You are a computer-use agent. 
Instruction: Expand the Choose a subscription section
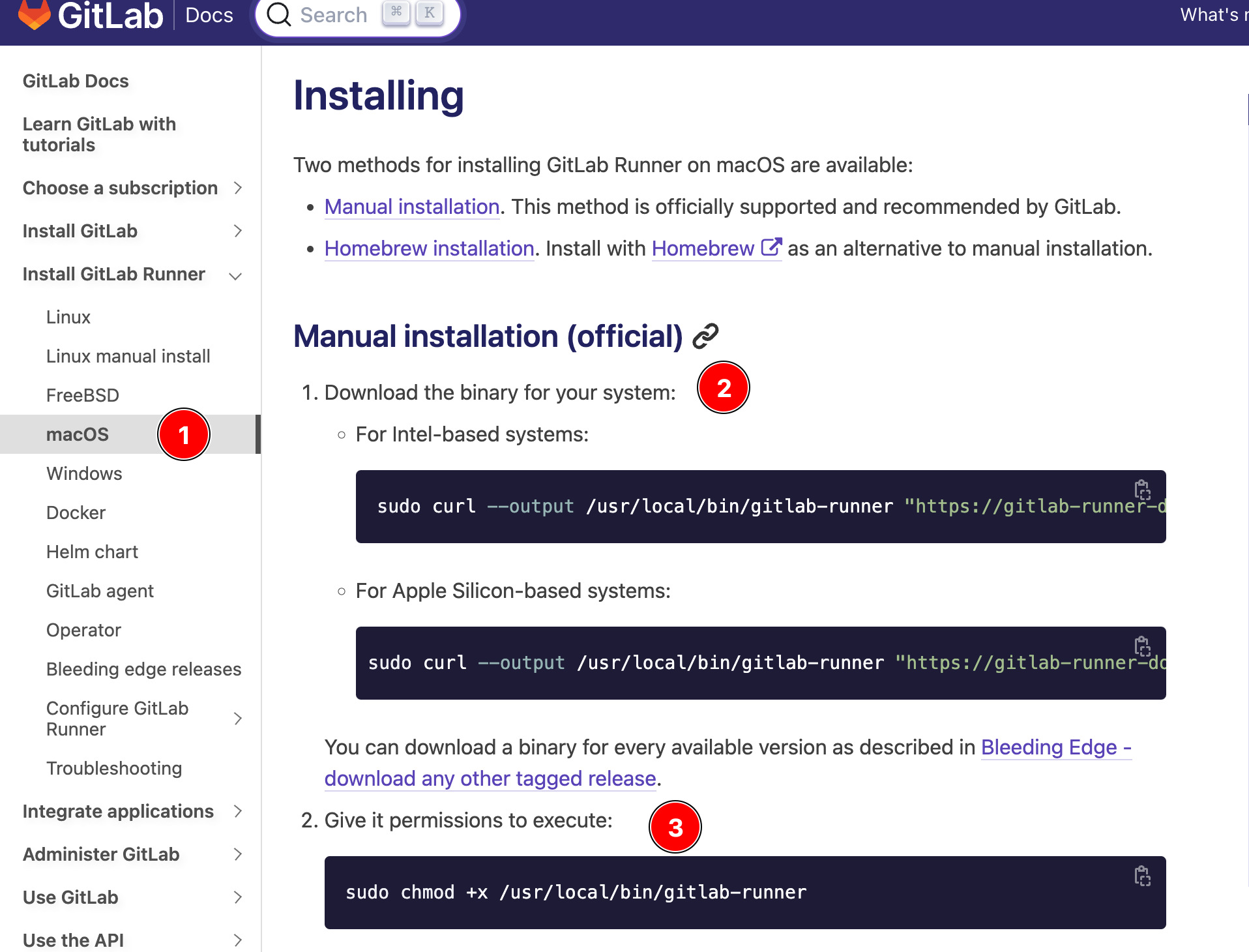coord(238,188)
